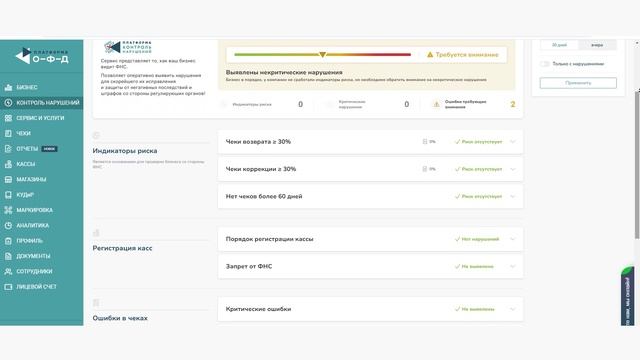640x360 pixels.
Task: Click the warning triangle beside Требуется внимание
Action: point(430,55)
